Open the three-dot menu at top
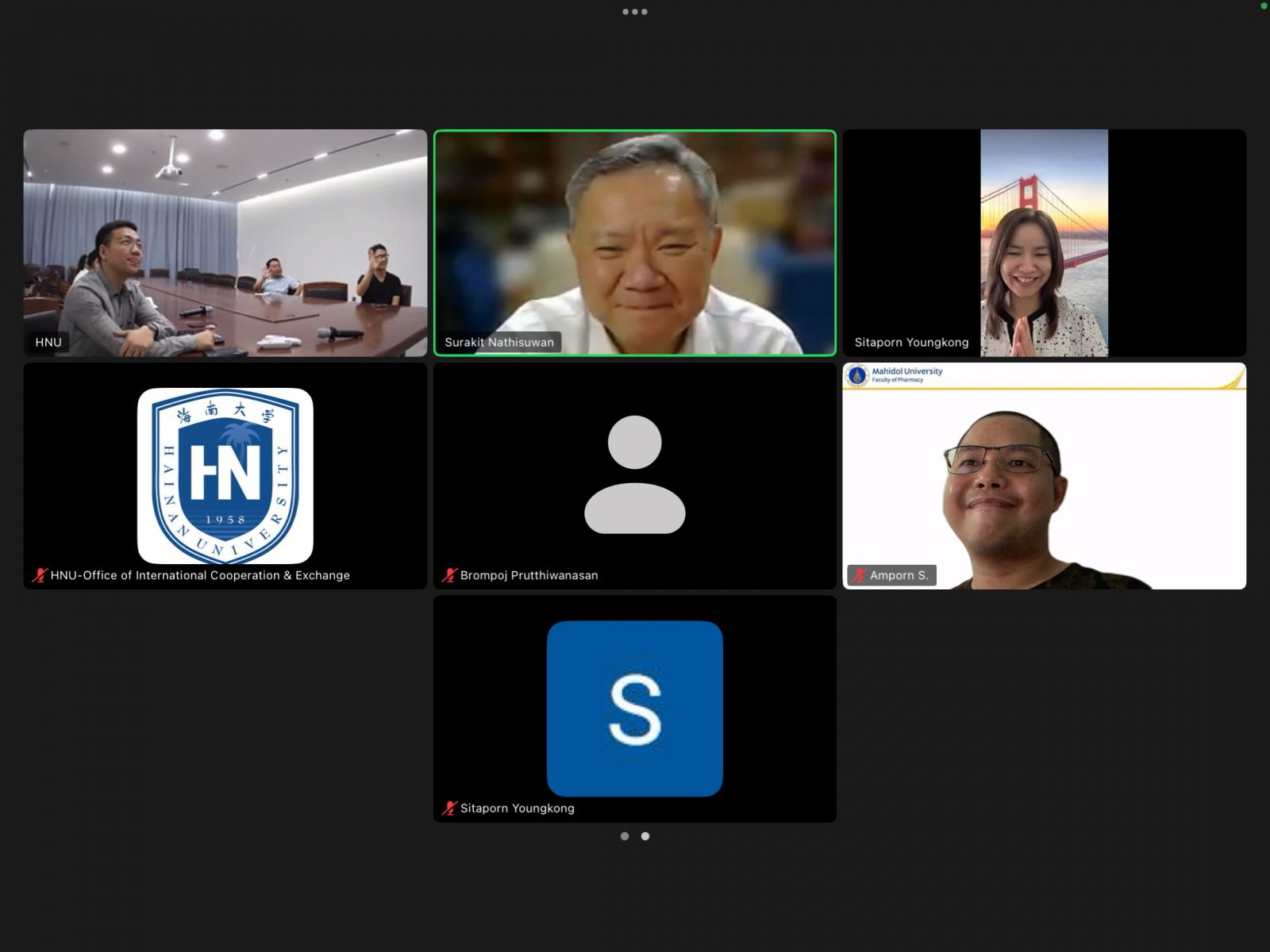 [x=635, y=12]
